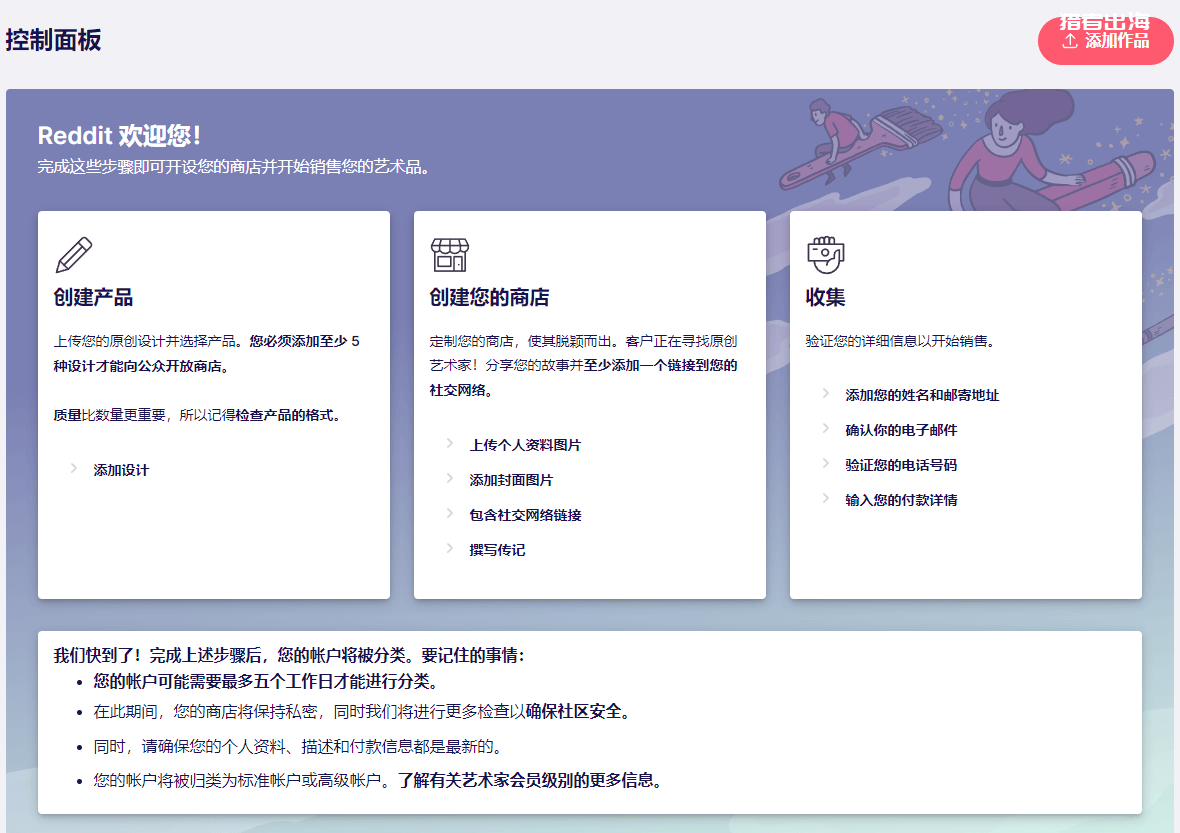The image size is (1180, 833).
Task: Click the 创建产品 card heading
Action: click(x=93, y=297)
